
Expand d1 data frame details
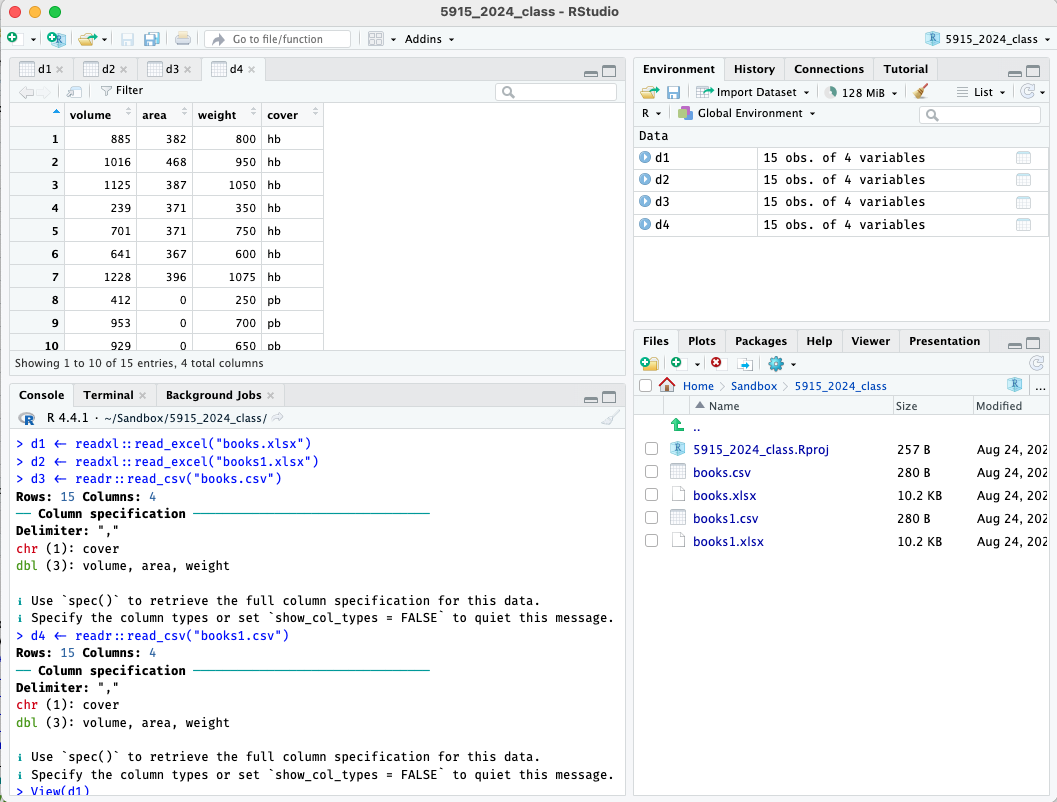(645, 157)
